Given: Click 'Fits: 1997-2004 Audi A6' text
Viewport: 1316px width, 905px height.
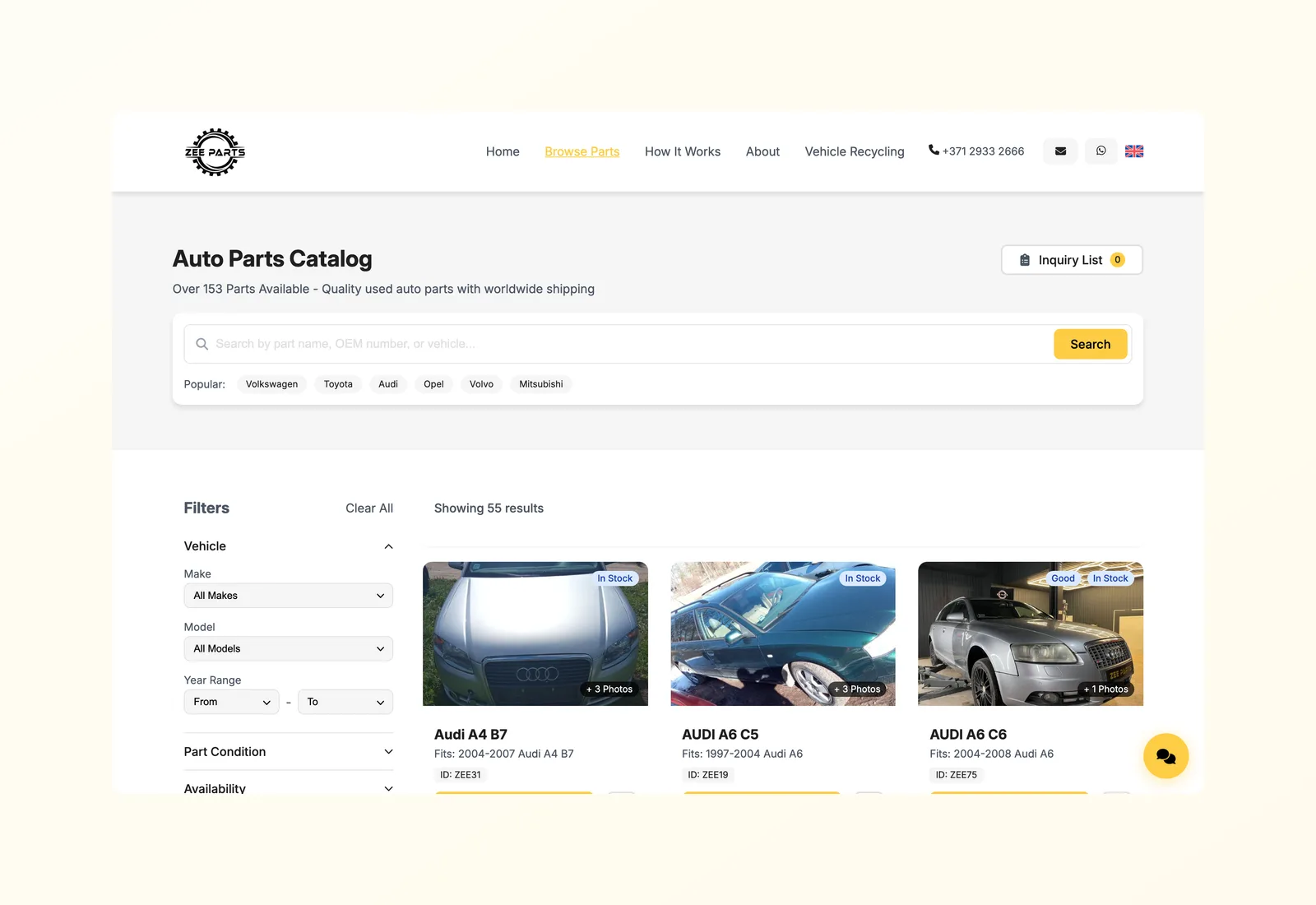Looking at the screenshot, I should (x=742, y=754).
